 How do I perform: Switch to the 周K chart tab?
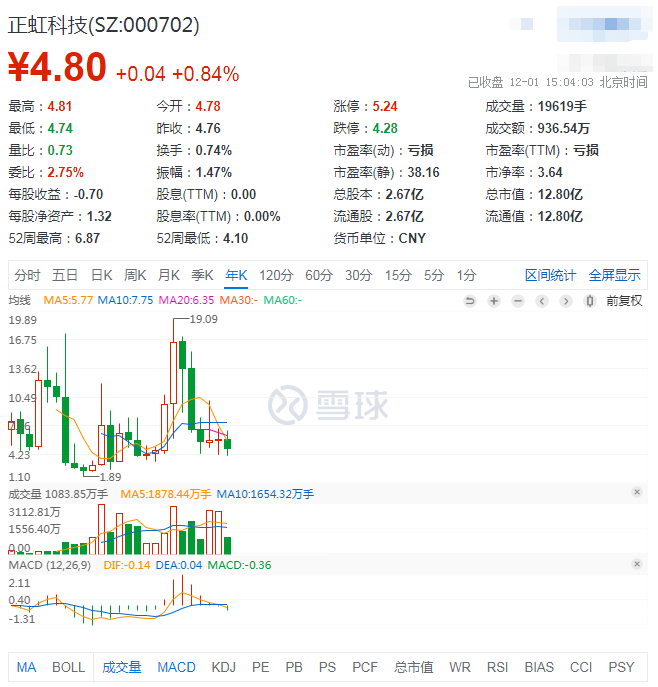click(135, 276)
